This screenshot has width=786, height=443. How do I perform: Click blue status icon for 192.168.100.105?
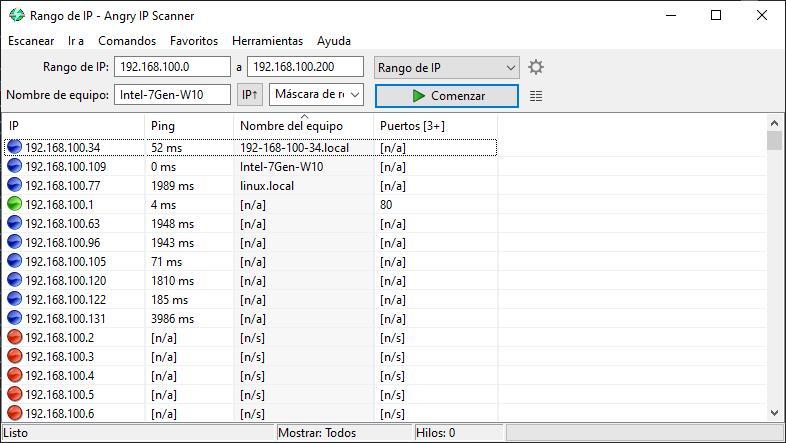coord(15,261)
